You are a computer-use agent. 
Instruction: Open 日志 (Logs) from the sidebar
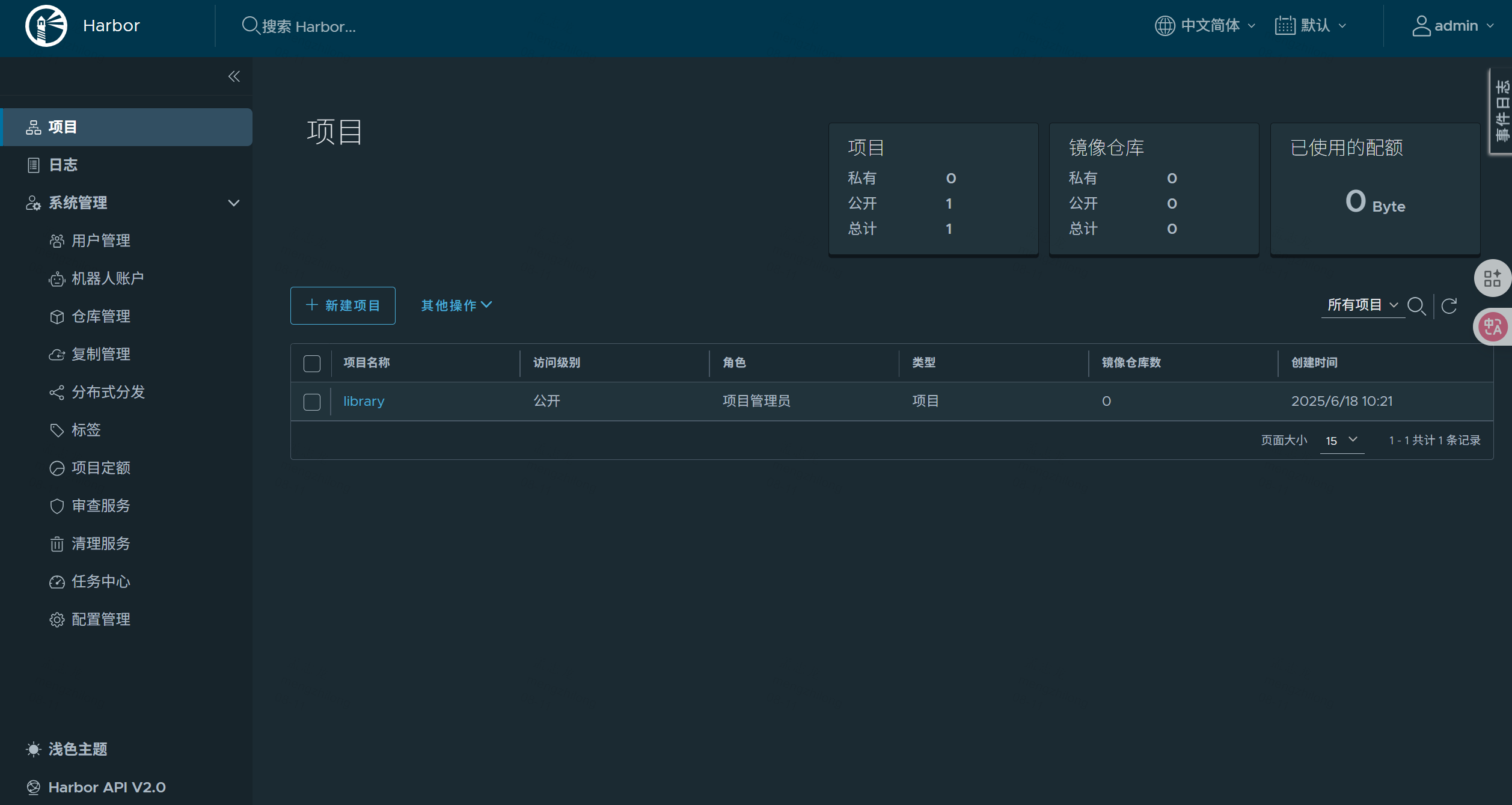pos(63,165)
